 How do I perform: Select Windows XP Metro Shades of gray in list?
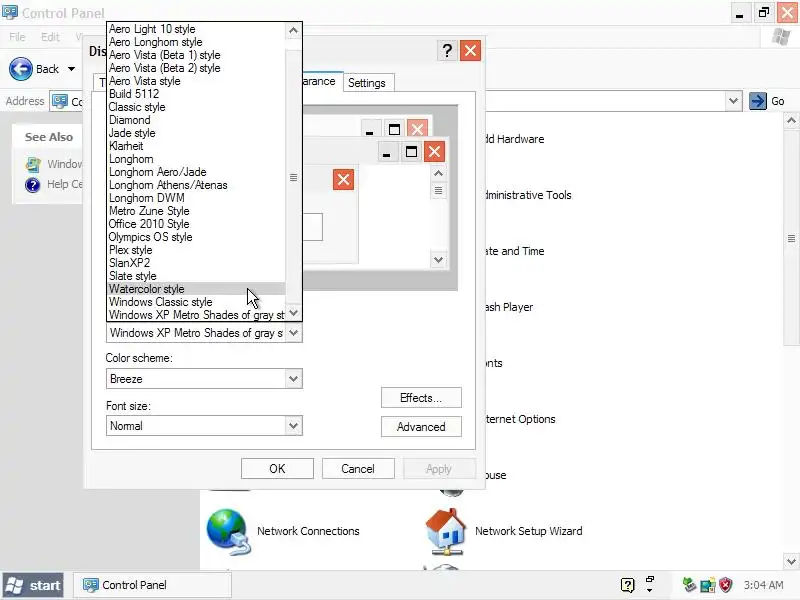click(196, 315)
